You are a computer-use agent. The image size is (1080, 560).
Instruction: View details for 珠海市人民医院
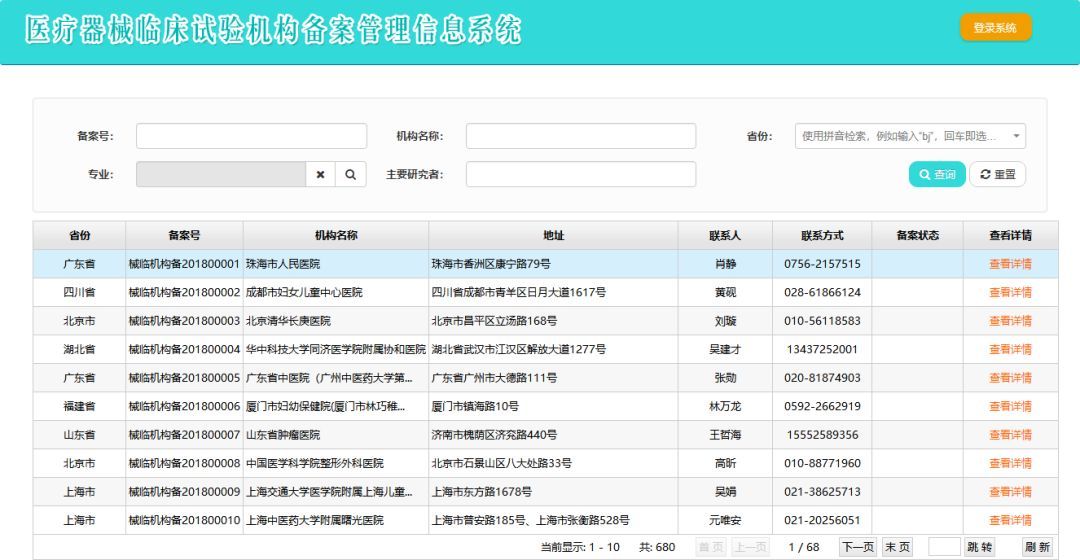coord(1010,264)
